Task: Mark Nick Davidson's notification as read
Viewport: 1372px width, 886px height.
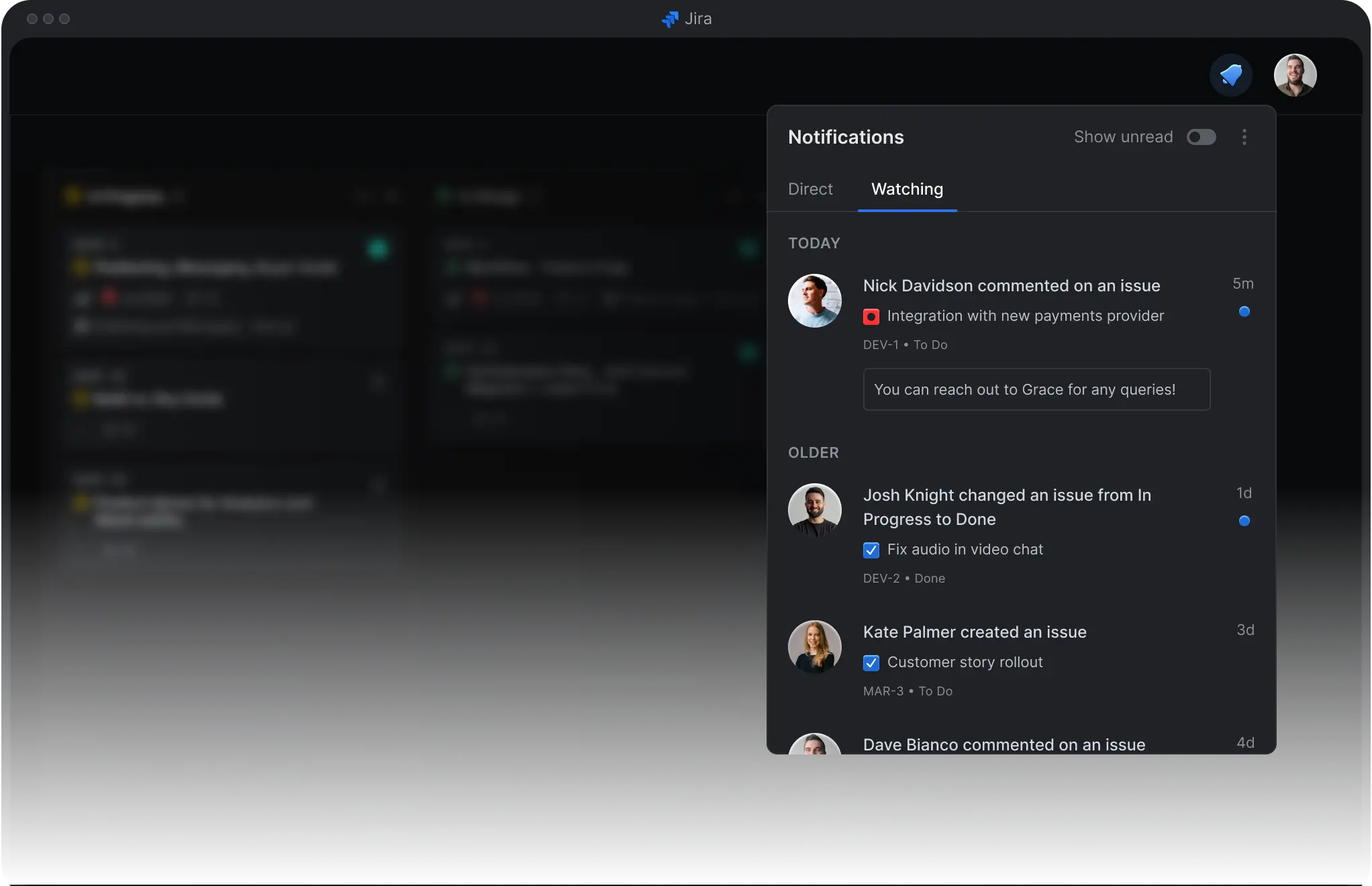Action: point(1244,311)
